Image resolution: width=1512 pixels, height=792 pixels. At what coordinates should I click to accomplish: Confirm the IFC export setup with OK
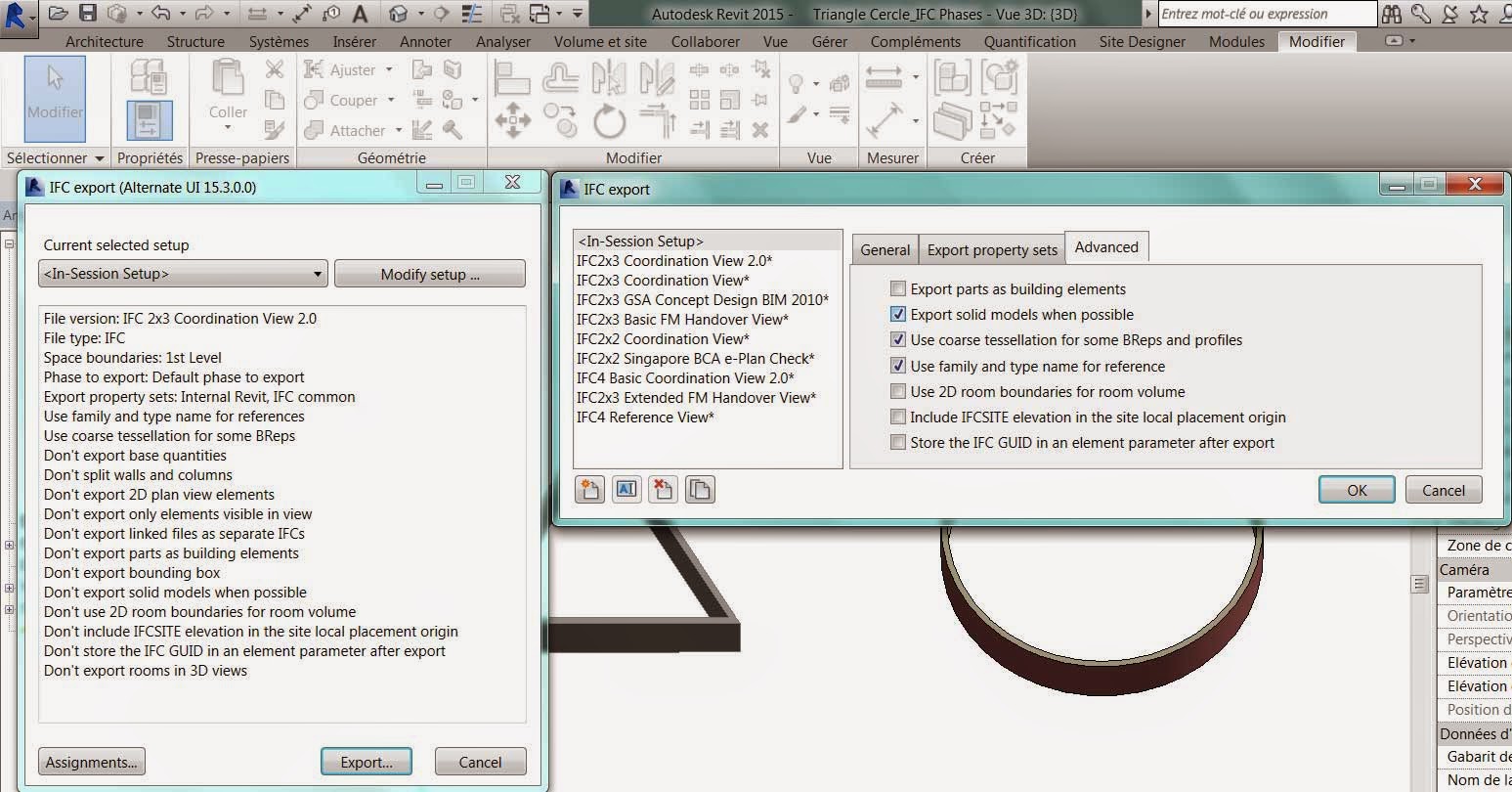pos(1357,490)
